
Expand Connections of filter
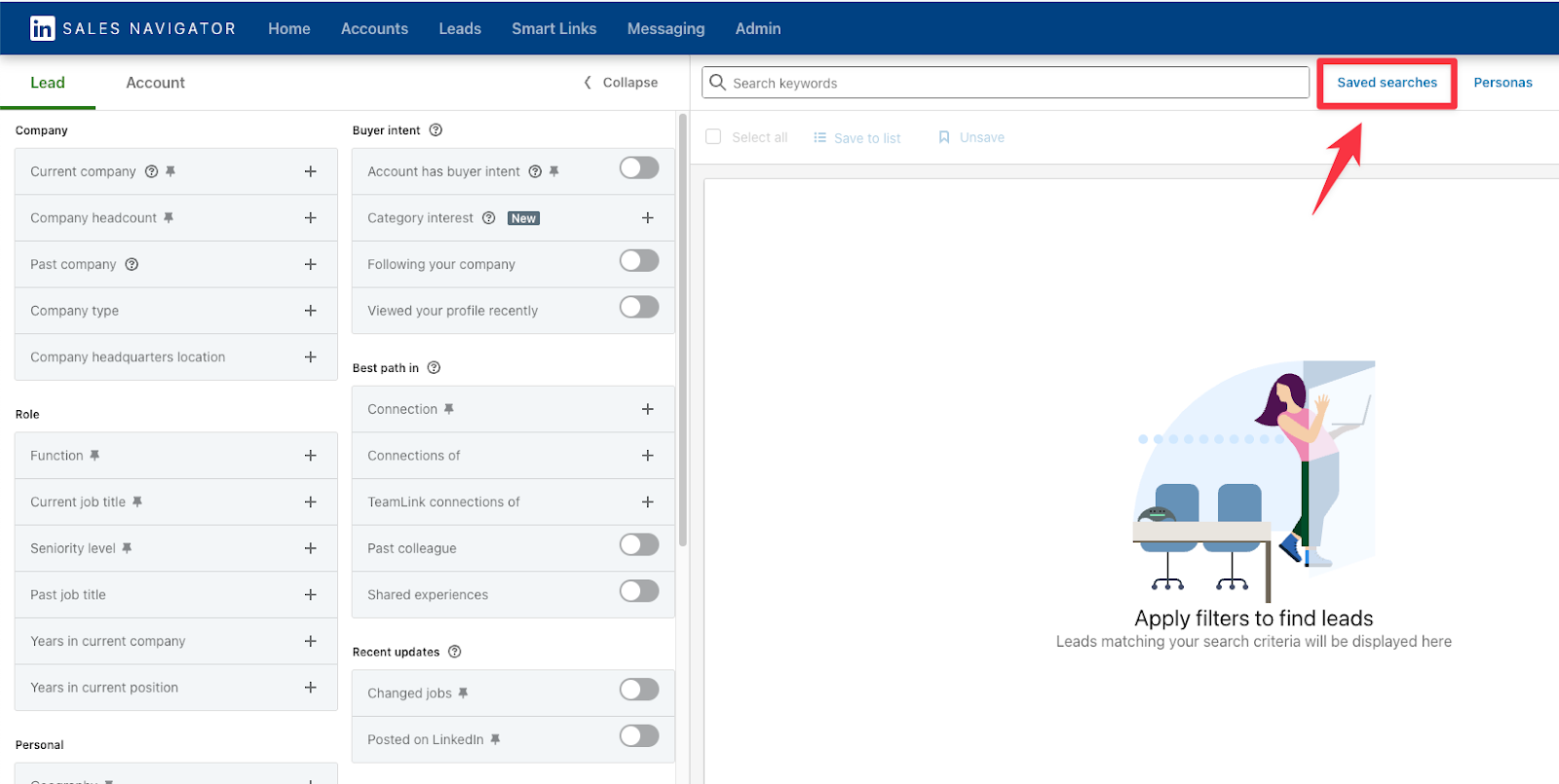[648, 456]
